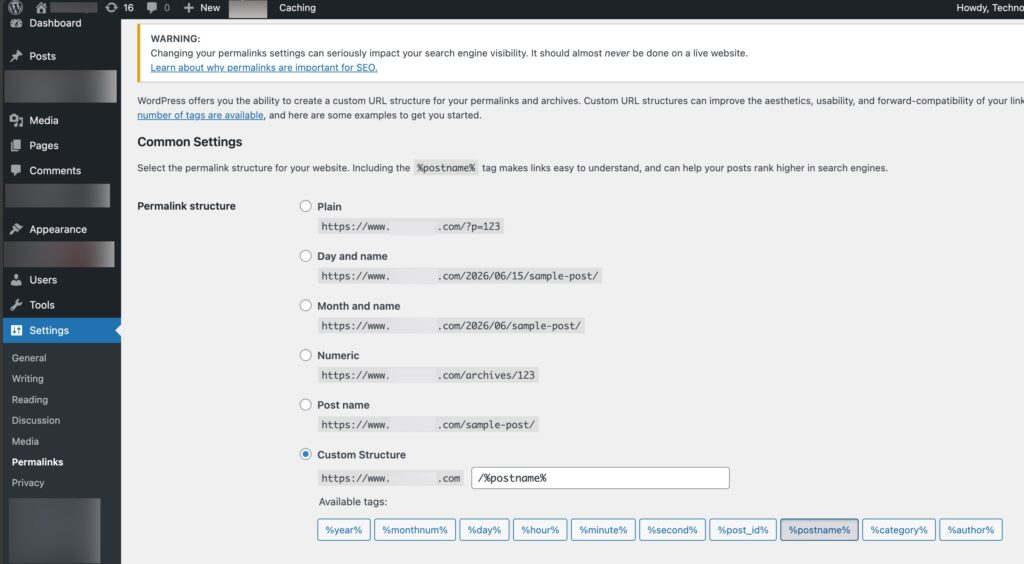The height and width of the screenshot is (564, 1024).
Task: Click the Tools wrench icon
Action: (16, 305)
